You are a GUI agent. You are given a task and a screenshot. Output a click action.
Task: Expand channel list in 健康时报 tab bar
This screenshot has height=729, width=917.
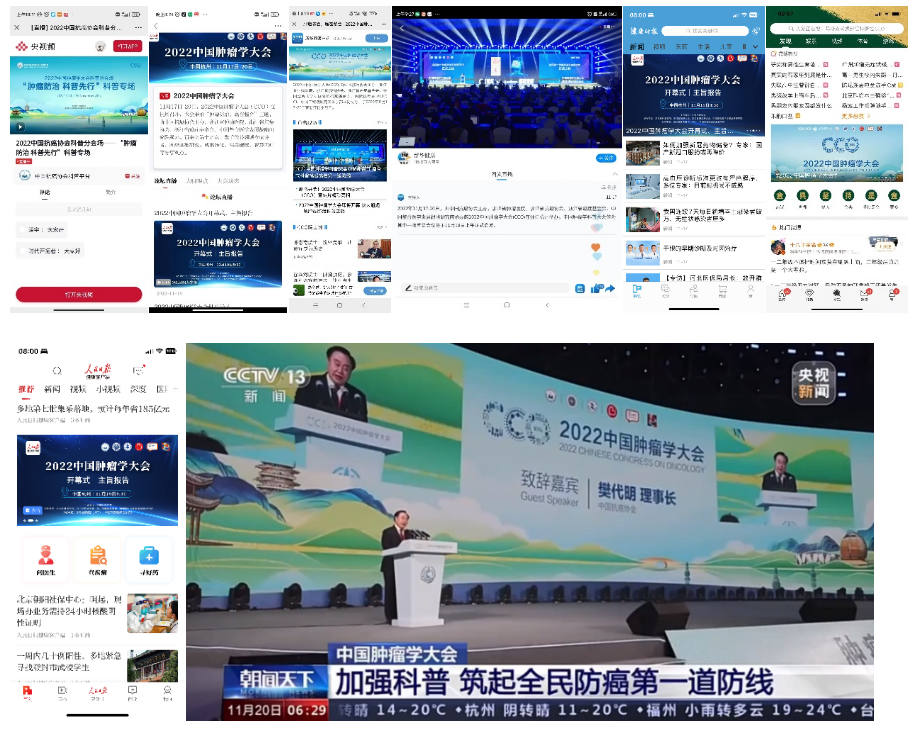click(x=757, y=46)
